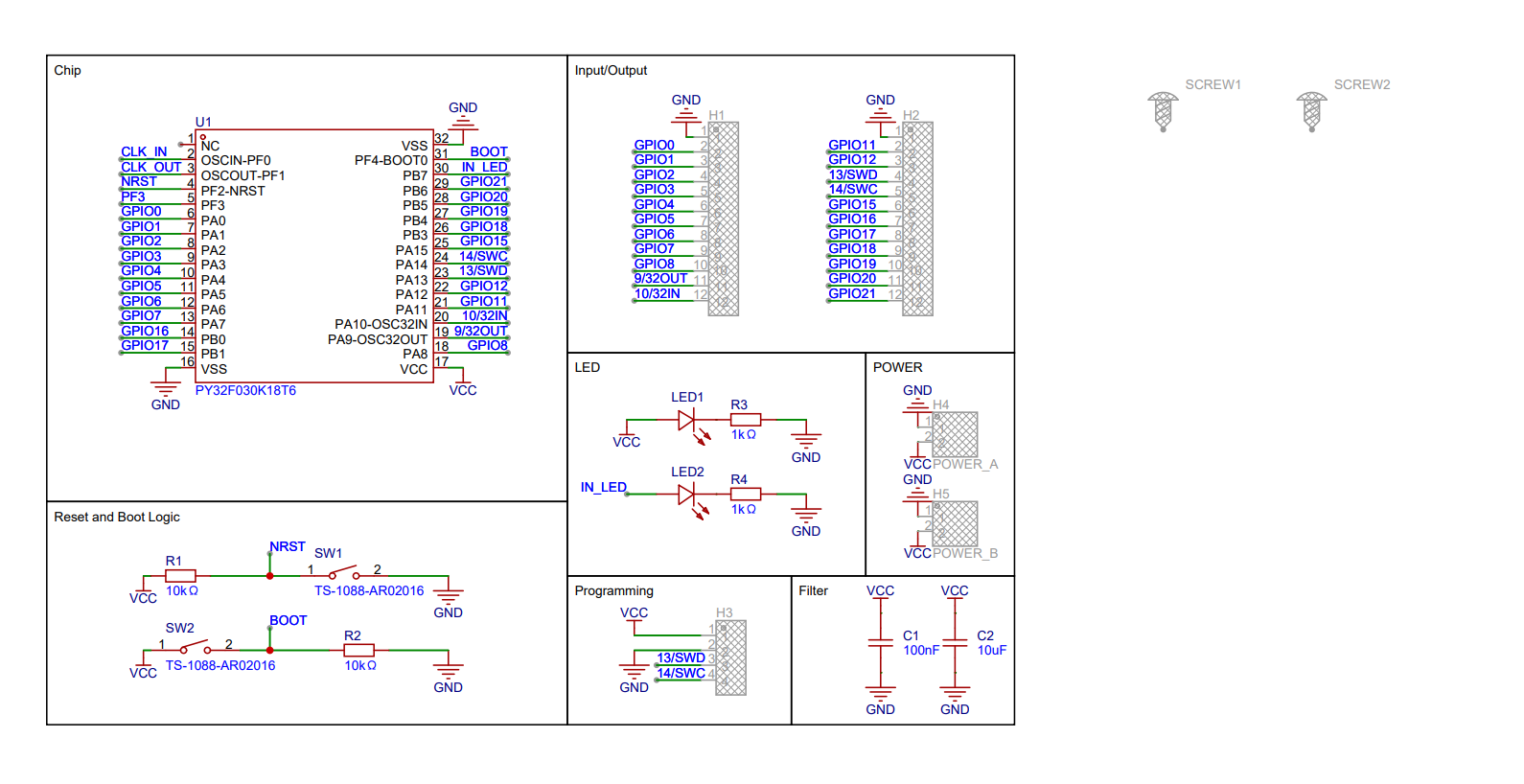The image size is (1524, 784).
Task: Click the CLK_OUT net label
Action: pyautogui.click(x=150, y=167)
